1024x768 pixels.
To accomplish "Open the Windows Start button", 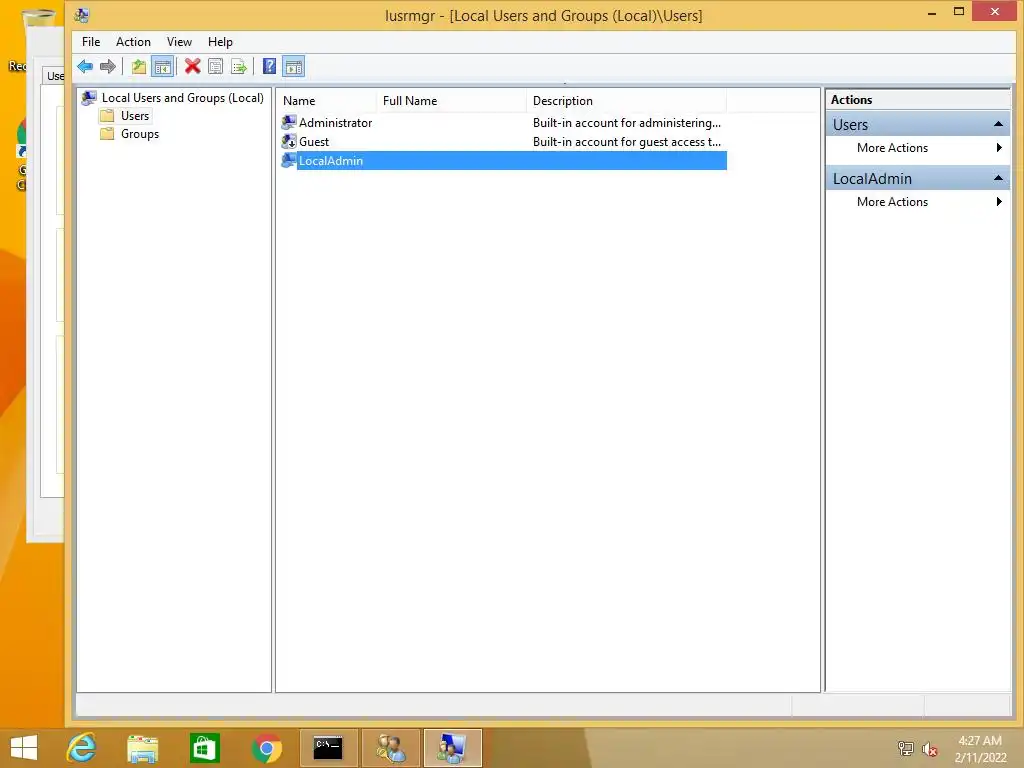I will pos(24,748).
